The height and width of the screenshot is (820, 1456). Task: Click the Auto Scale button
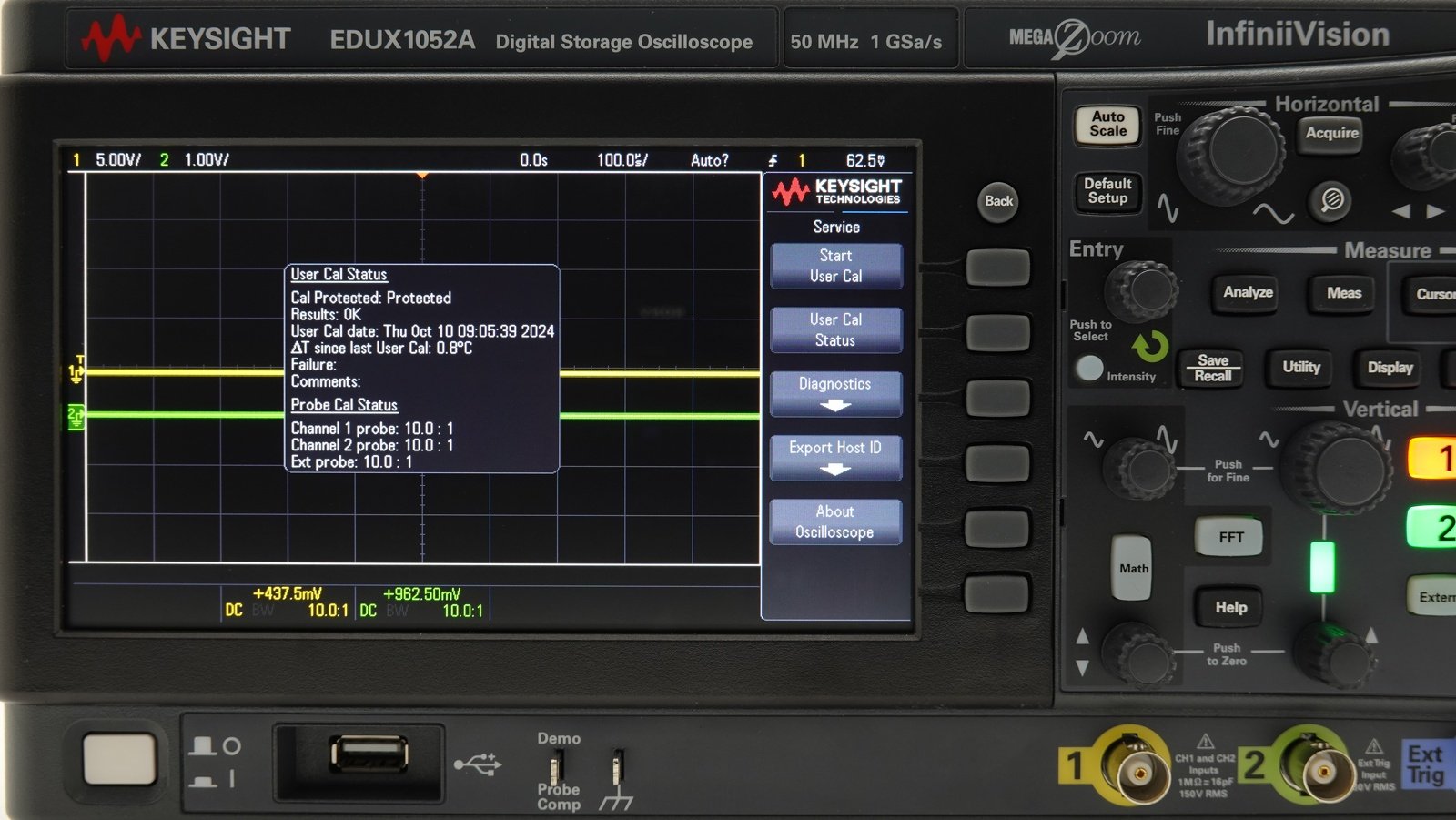(1107, 124)
